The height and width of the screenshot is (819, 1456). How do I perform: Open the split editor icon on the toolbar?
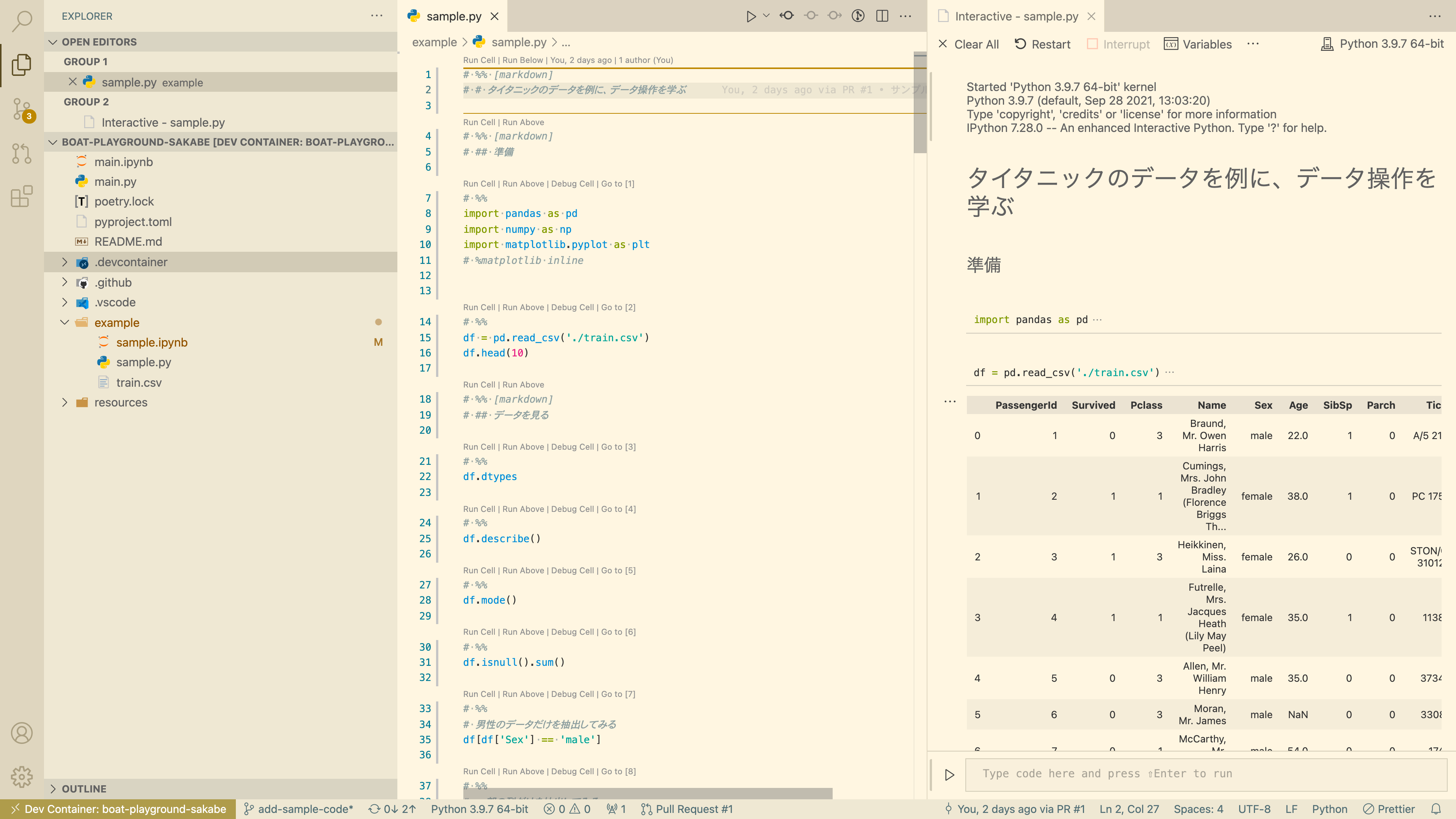[x=882, y=16]
